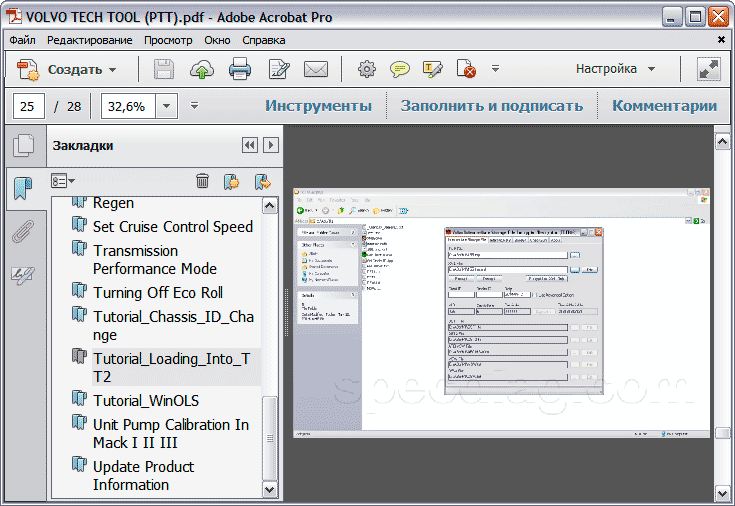Delete selected bookmark with trash icon
Viewport: 735px width, 506px height.
coord(202,181)
